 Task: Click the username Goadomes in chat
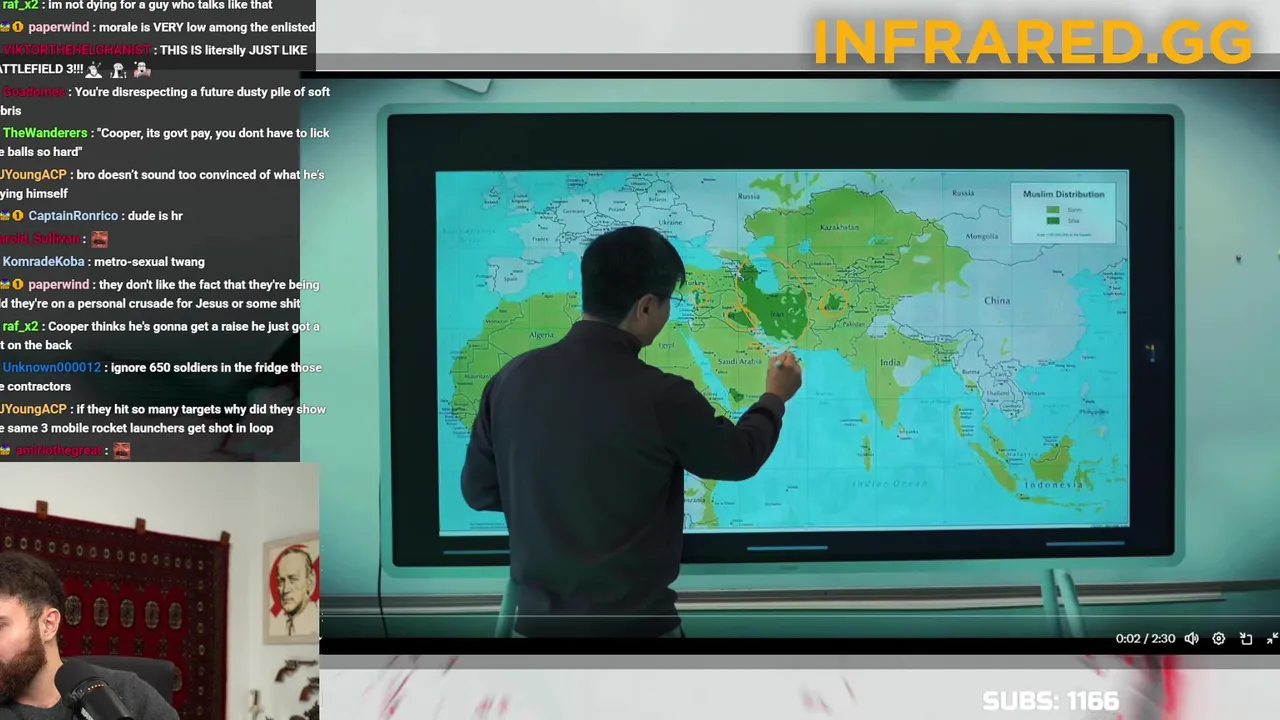(34, 92)
